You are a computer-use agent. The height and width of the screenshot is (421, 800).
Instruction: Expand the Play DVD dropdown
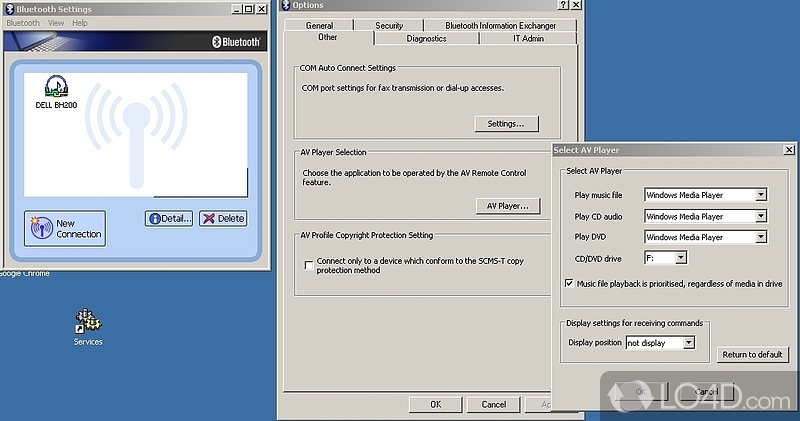pyautogui.click(x=761, y=237)
